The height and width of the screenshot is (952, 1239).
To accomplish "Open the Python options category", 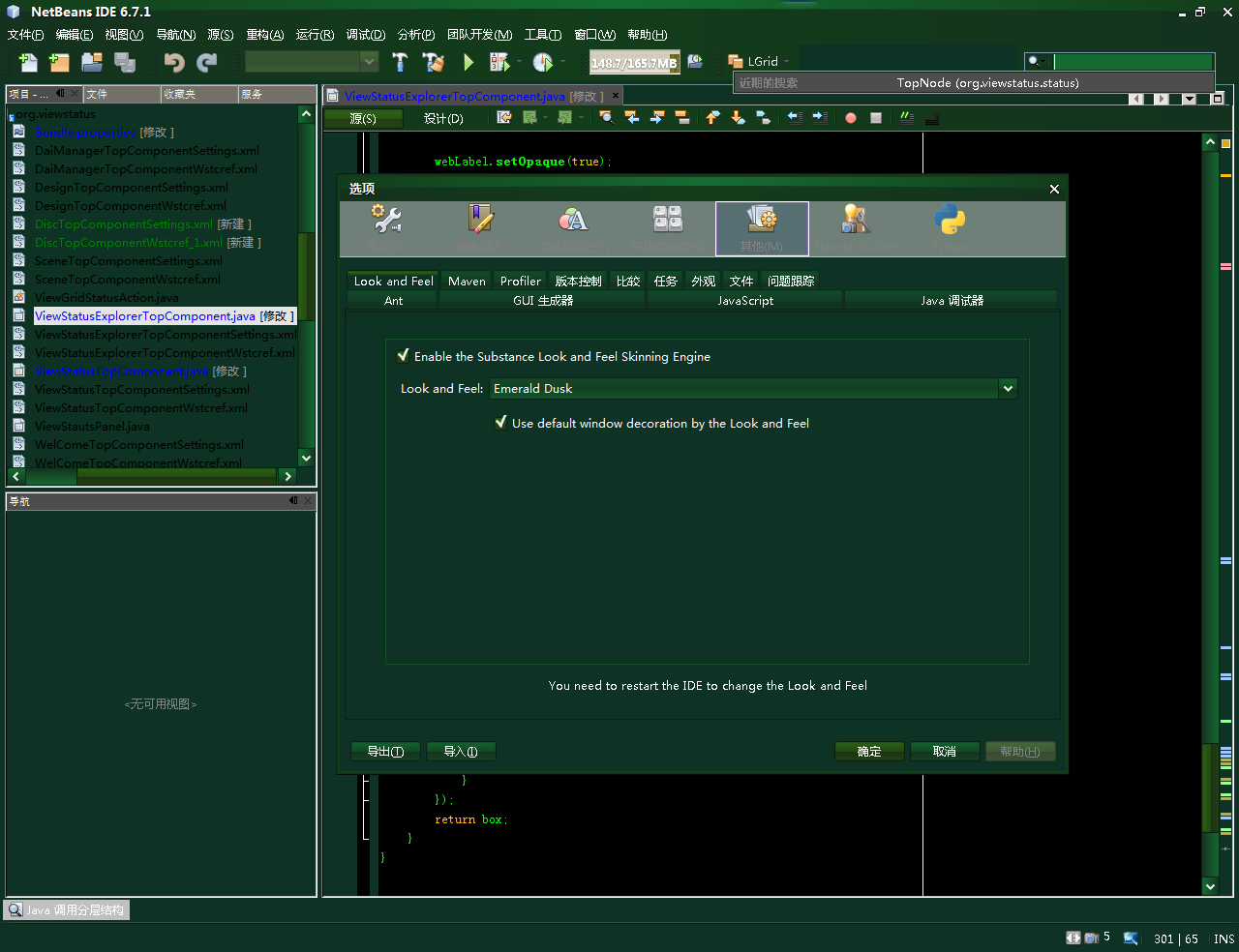I will pyautogui.click(x=950, y=228).
